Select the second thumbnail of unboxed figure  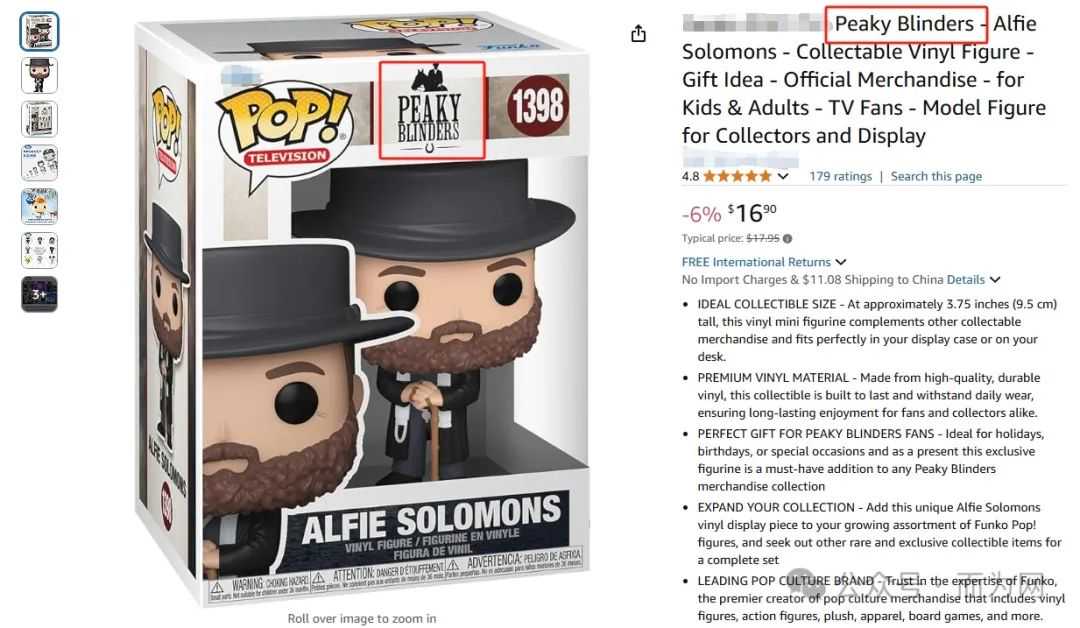[x=39, y=75]
